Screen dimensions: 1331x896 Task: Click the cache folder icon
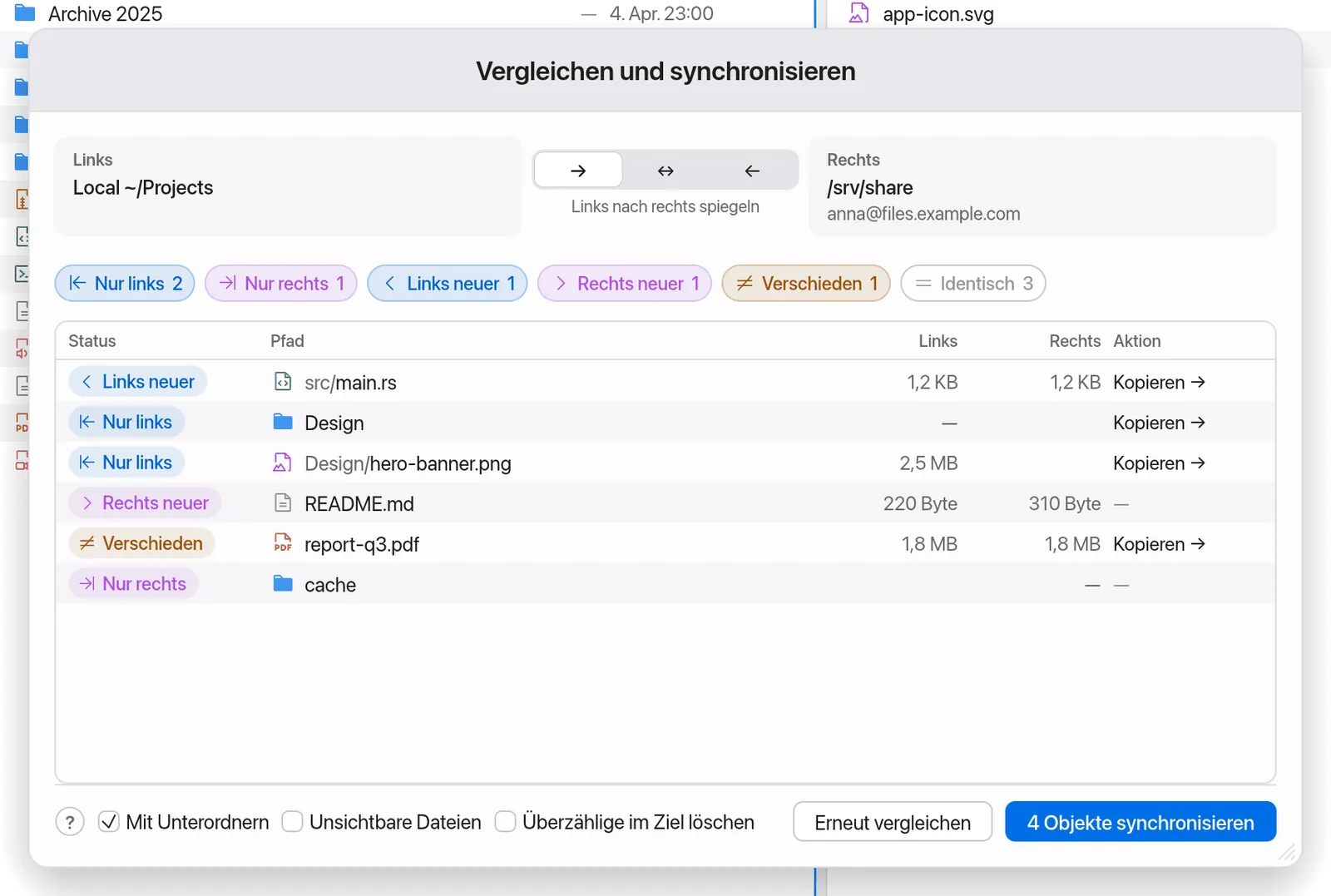[x=283, y=584]
